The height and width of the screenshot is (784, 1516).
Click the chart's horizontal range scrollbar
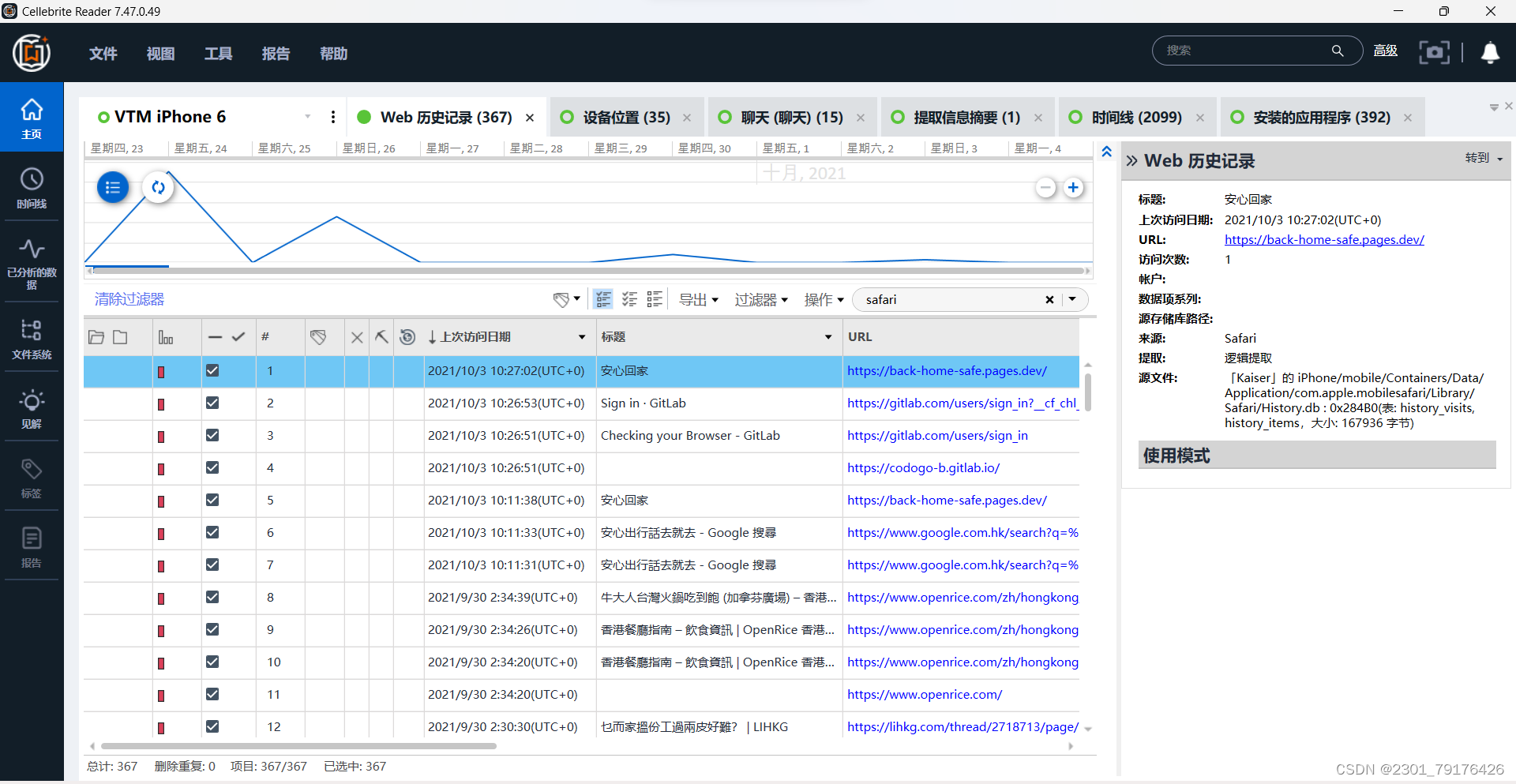[x=588, y=271]
